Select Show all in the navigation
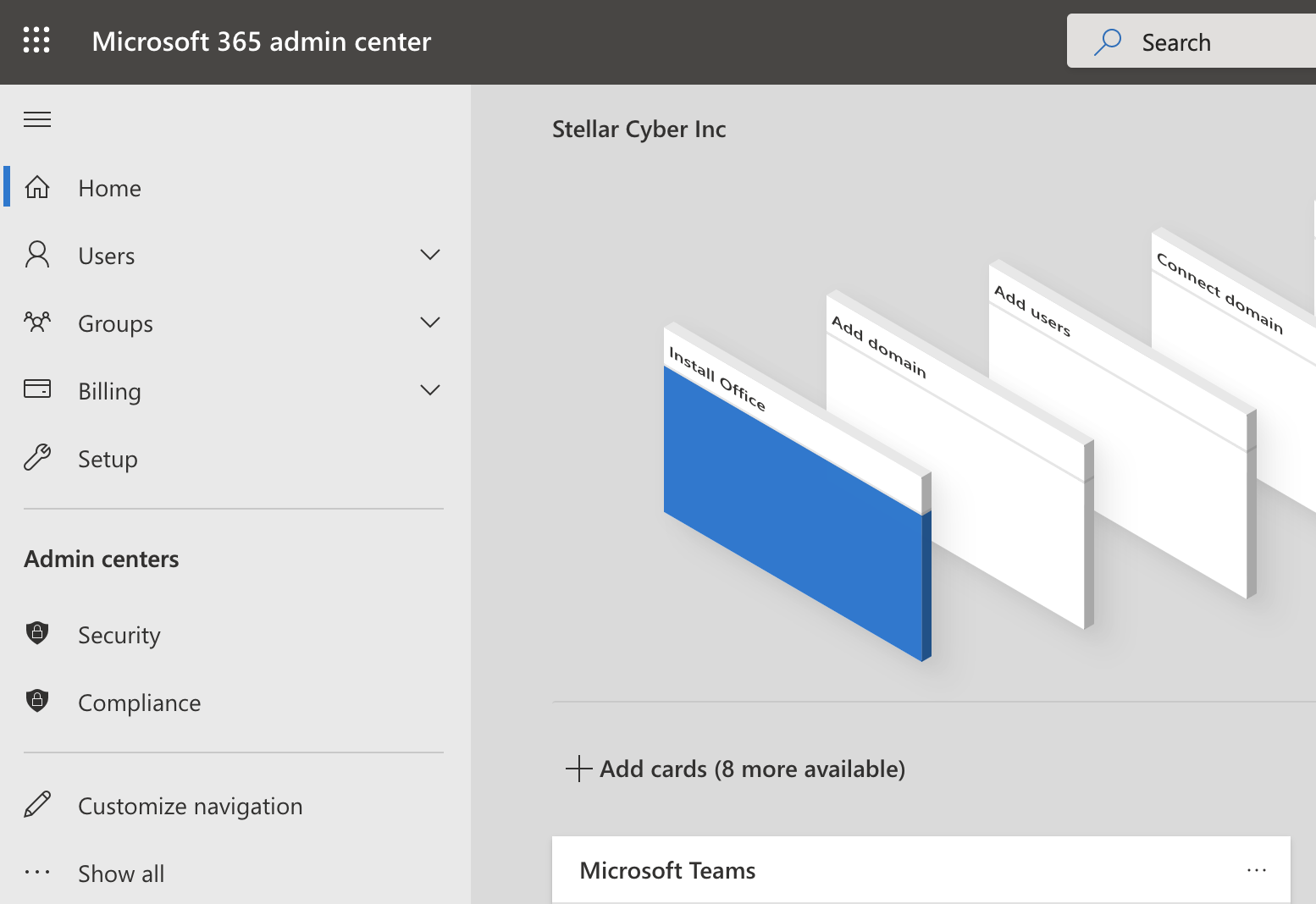This screenshot has width=1316, height=904. pos(121,874)
